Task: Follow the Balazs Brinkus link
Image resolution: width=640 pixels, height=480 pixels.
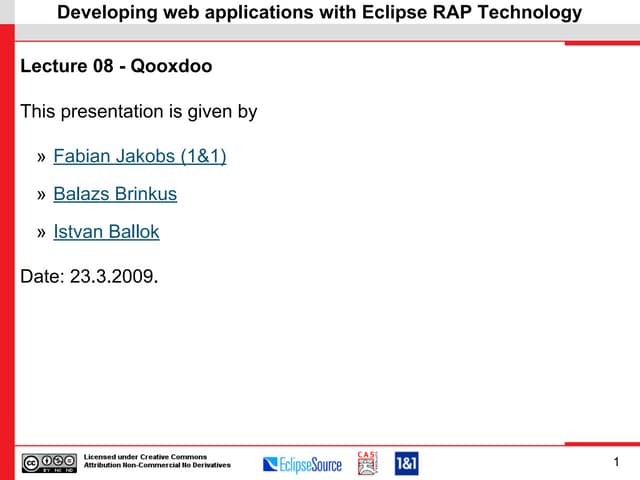Action: tap(115, 194)
